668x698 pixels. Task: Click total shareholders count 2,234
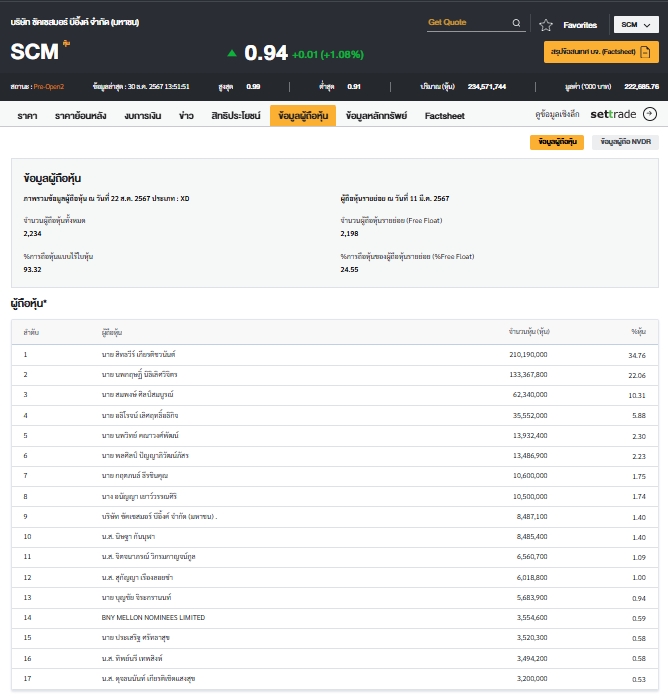point(32,233)
